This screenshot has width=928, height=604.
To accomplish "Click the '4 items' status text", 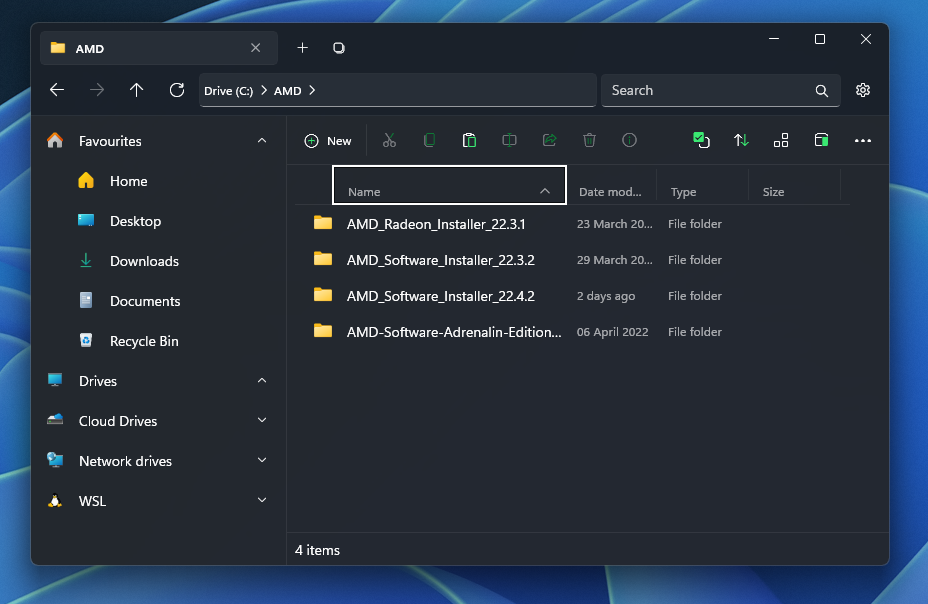I will [x=317, y=550].
